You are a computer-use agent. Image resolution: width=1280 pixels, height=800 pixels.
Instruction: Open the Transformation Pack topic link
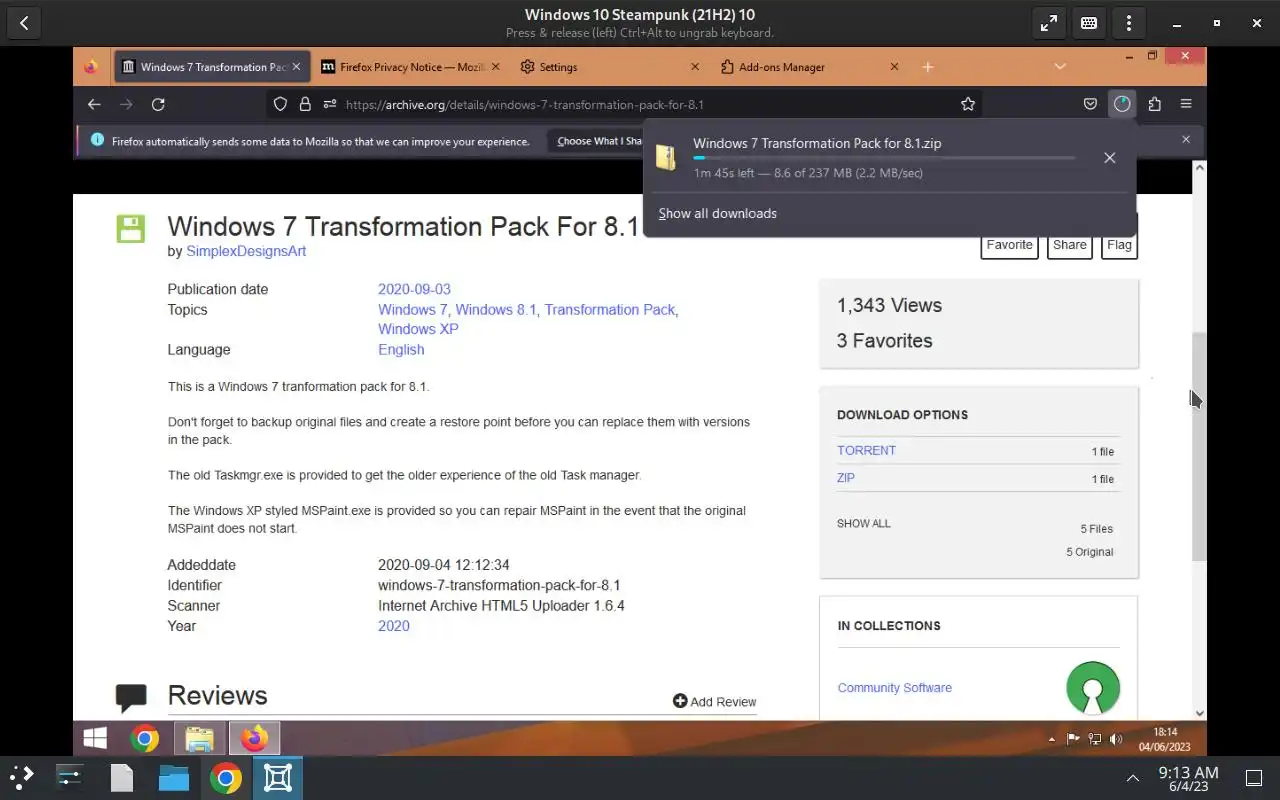pos(610,310)
